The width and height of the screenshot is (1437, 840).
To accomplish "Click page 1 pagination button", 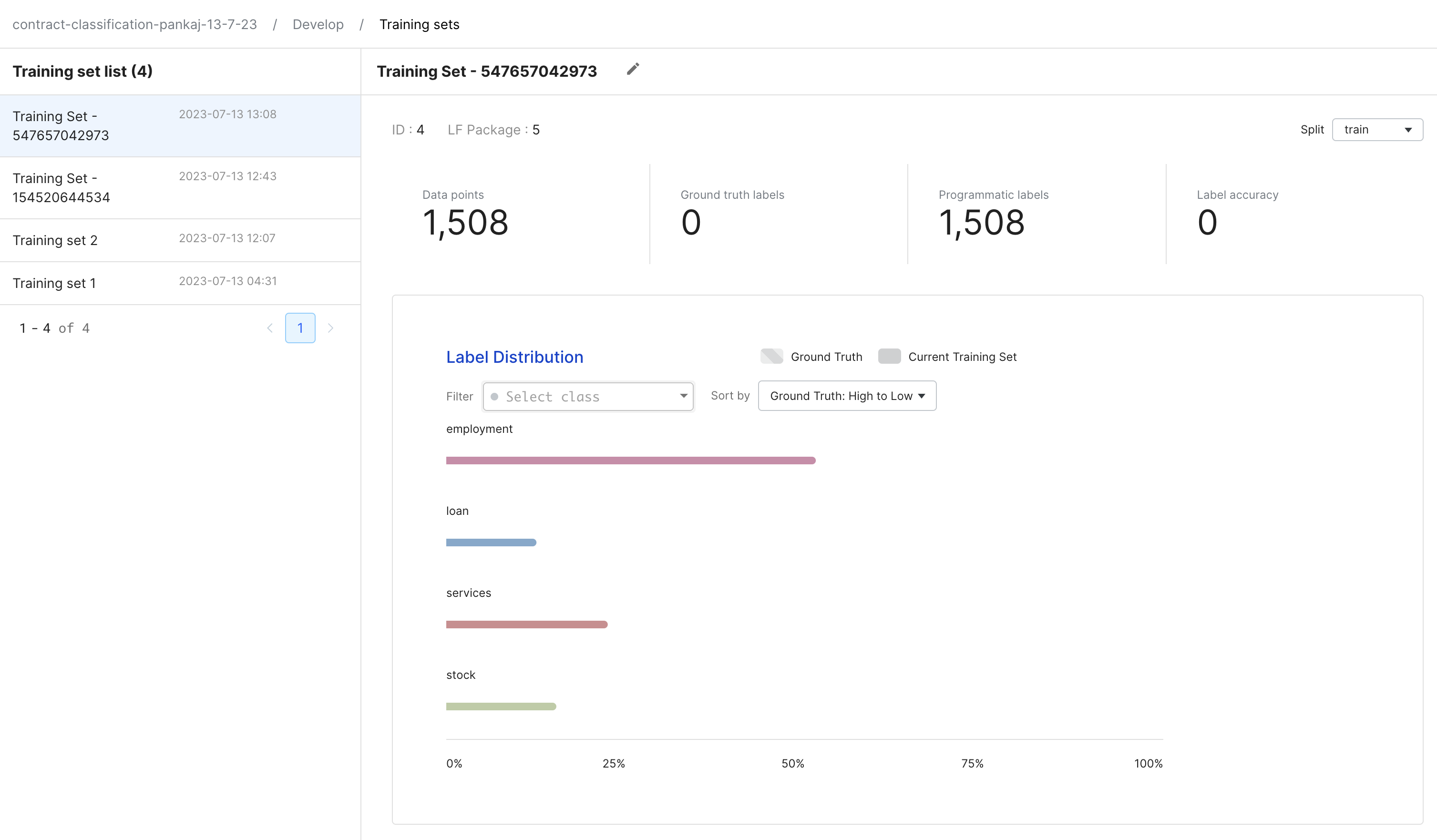I will point(300,328).
